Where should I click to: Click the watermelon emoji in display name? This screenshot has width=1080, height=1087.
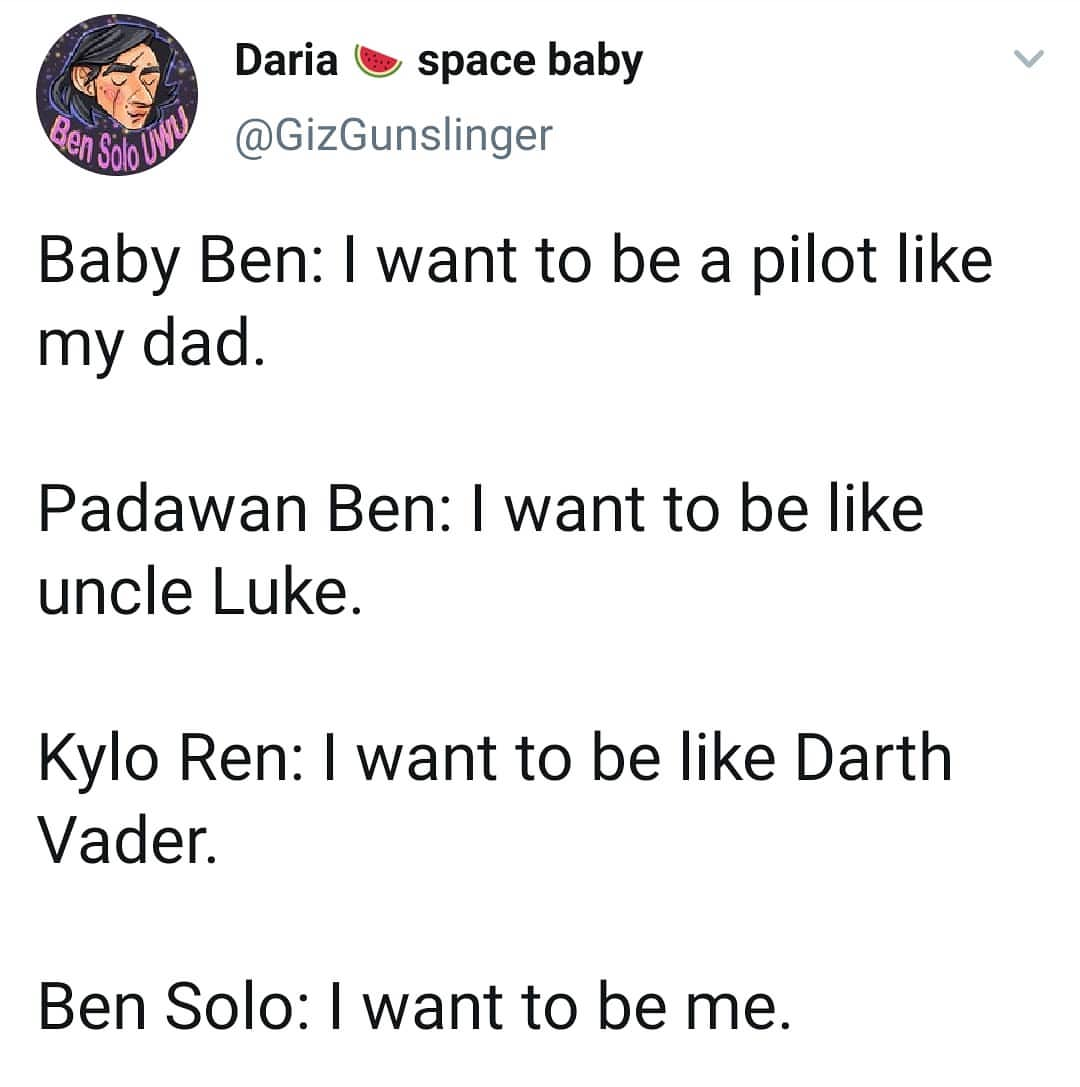(378, 61)
